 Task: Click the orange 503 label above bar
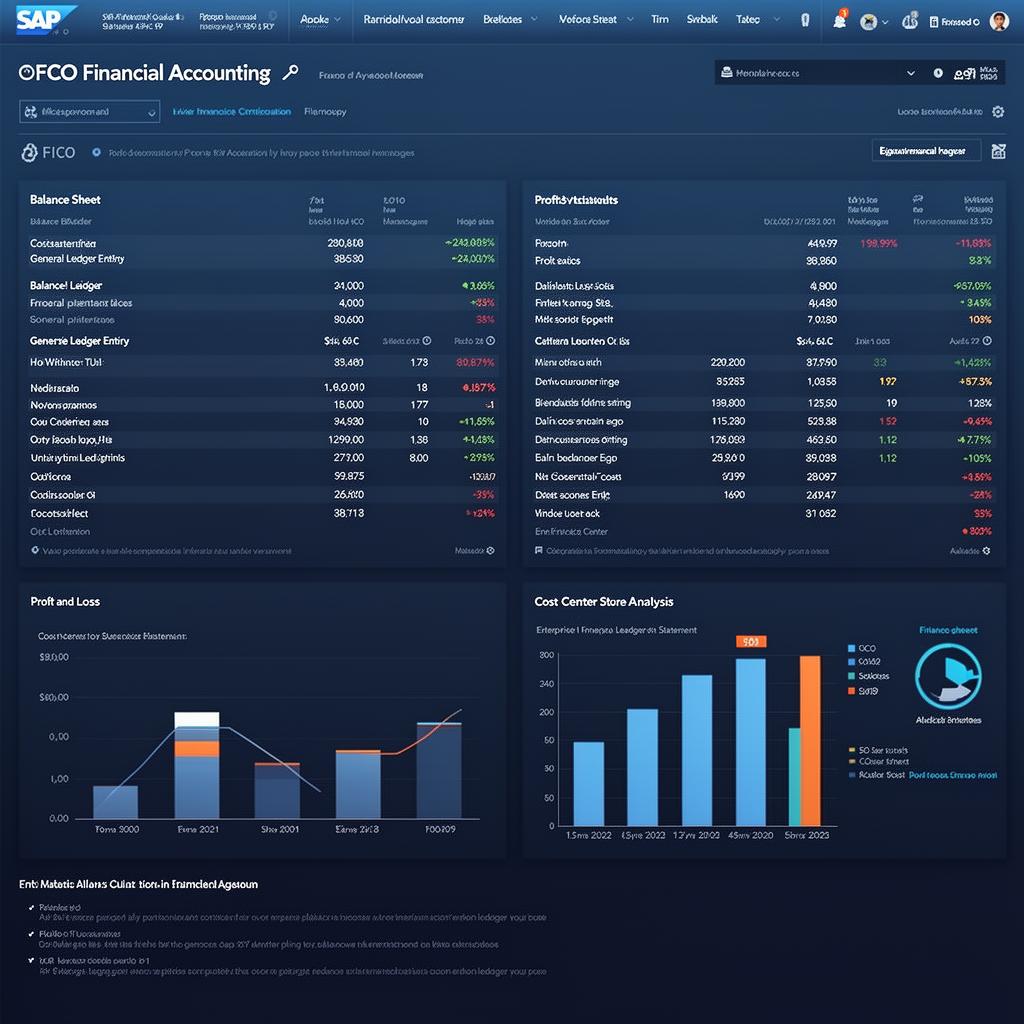(x=751, y=641)
